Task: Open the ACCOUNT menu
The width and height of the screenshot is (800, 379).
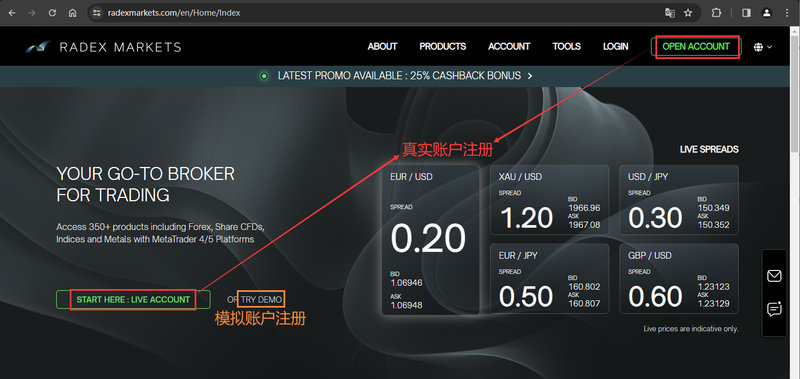Action: pyautogui.click(x=509, y=46)
